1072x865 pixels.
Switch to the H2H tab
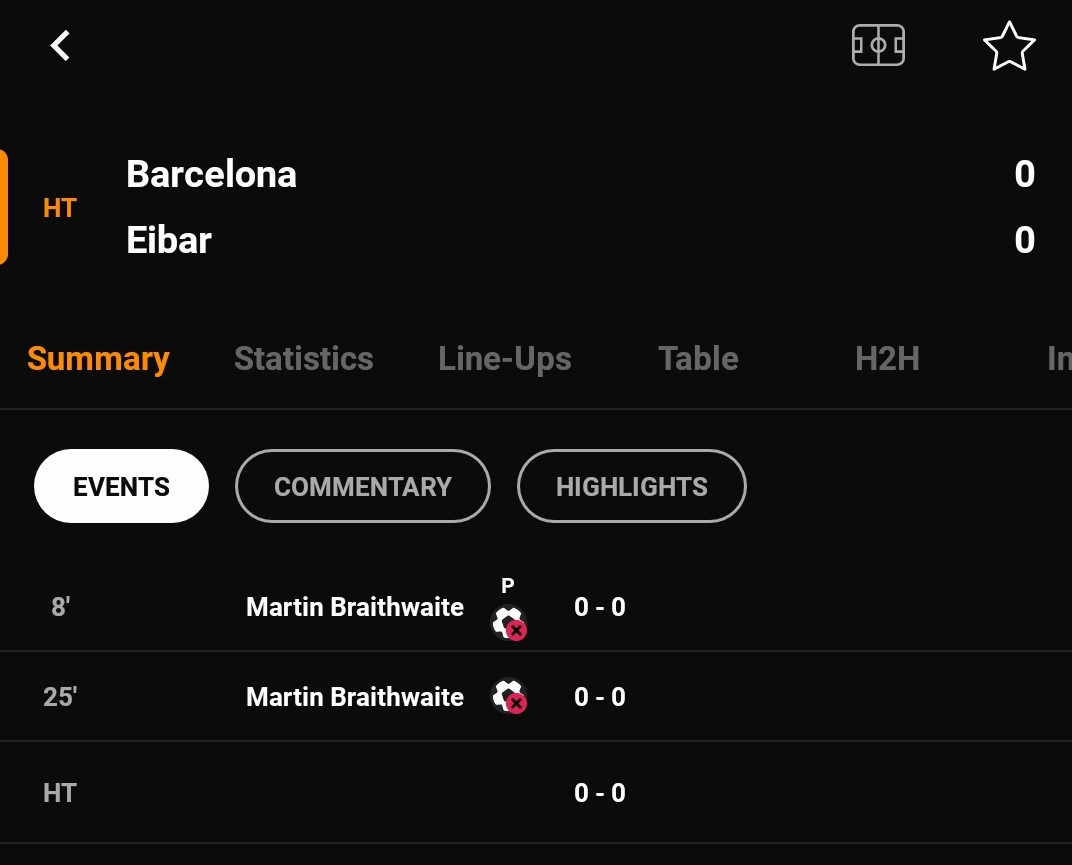(887, 359)
